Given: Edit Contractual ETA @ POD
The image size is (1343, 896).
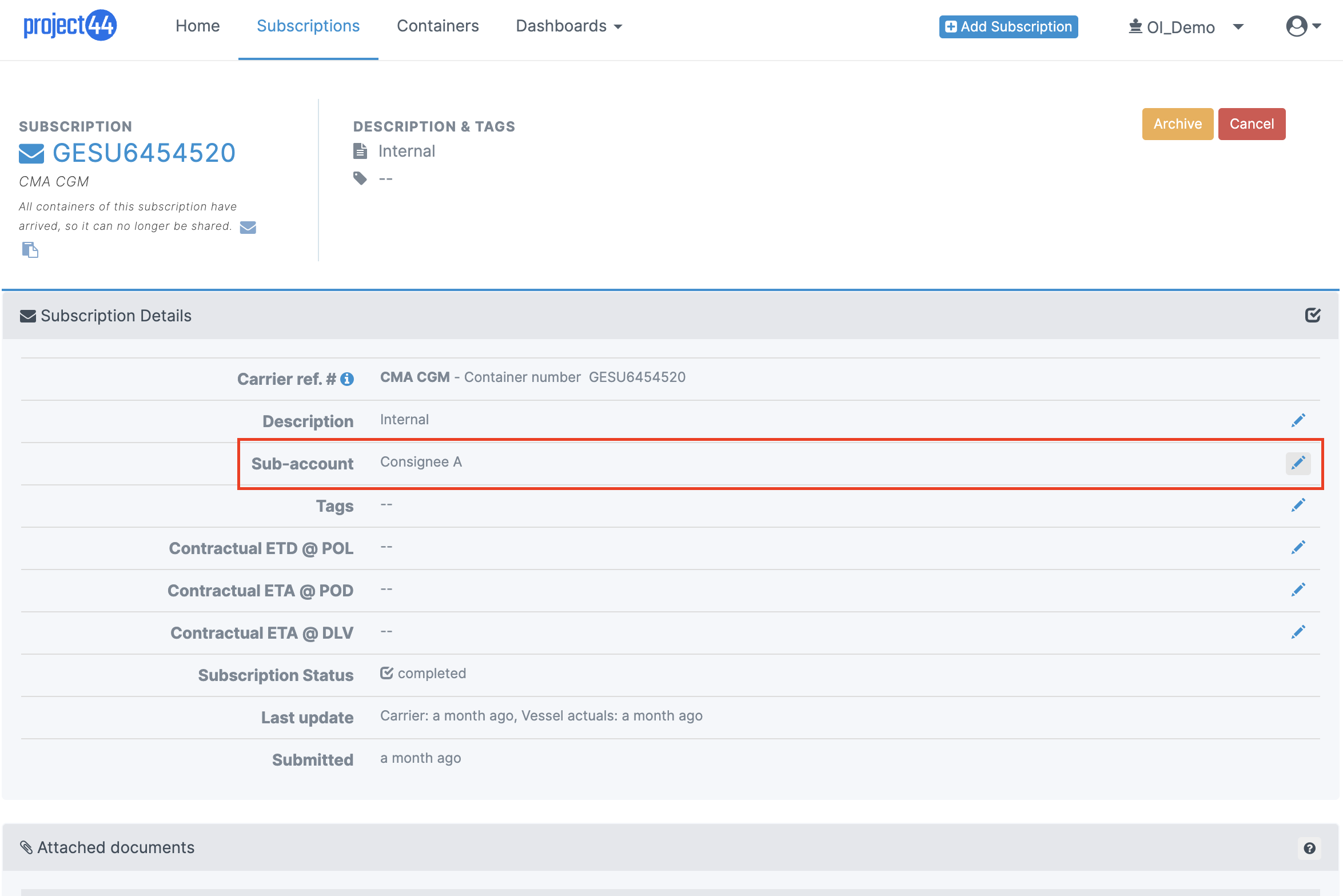Looking at the screenshot, I should pyautogui.click(x=1298, y=590).
